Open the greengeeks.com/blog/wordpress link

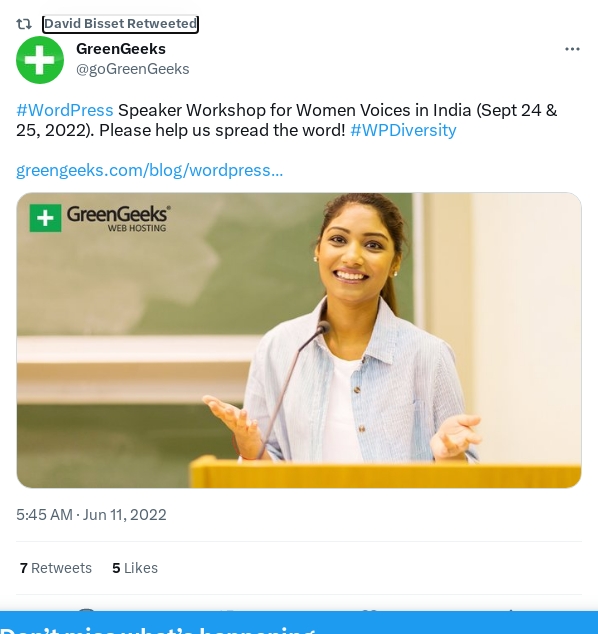pos(150,170)
